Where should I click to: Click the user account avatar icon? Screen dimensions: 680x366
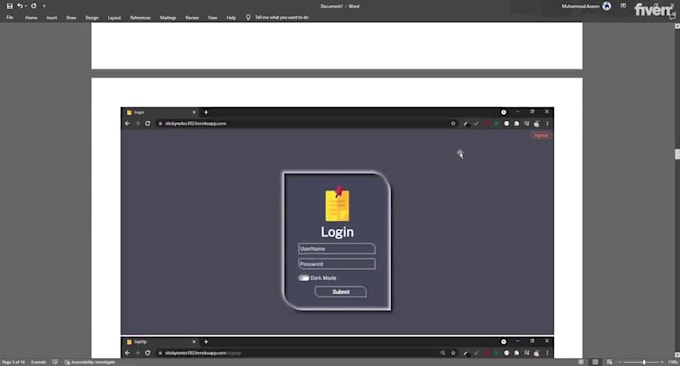point(607,6)
